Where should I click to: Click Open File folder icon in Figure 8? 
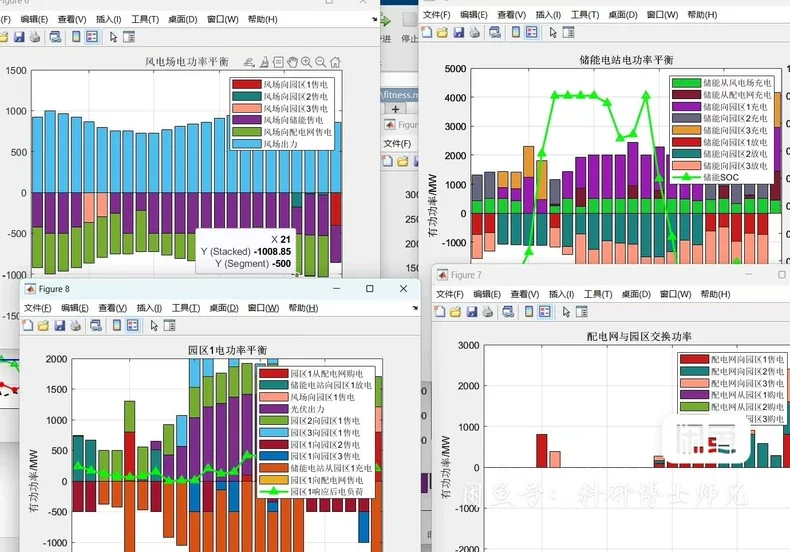(43, 325)
